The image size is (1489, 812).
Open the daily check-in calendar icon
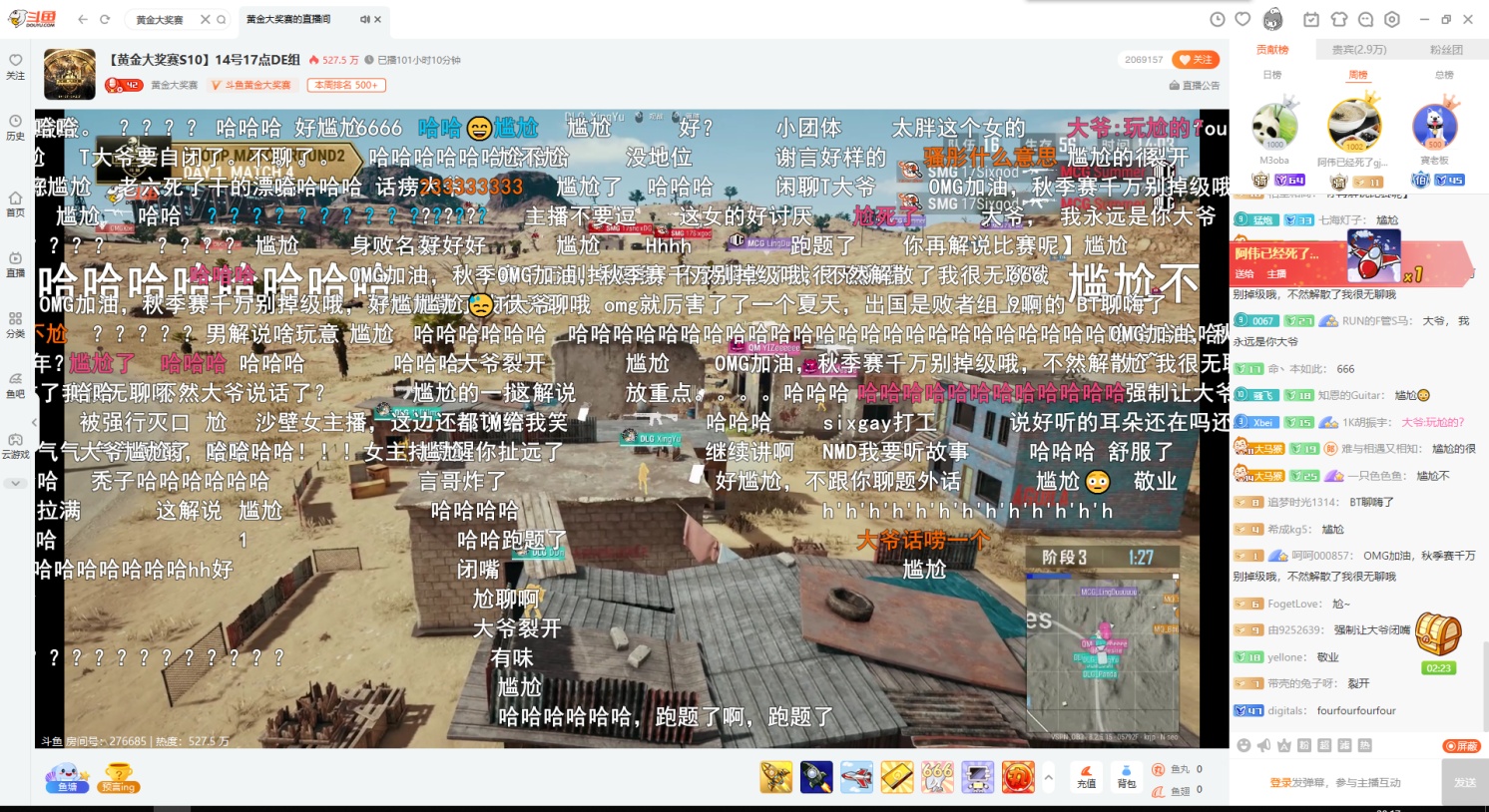tap(1311, 19)
